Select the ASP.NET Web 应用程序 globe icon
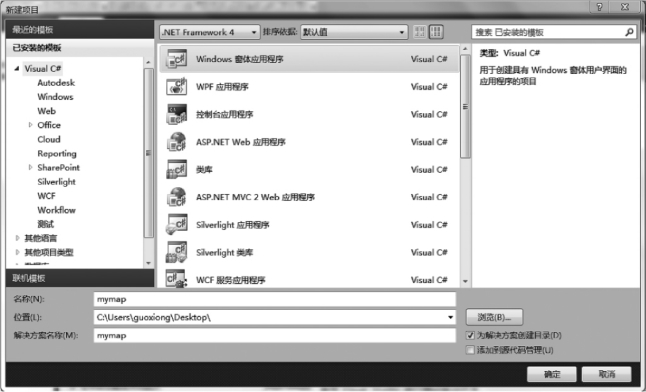The height and width of the screenshot is (392, 646). tap(176, 142)
